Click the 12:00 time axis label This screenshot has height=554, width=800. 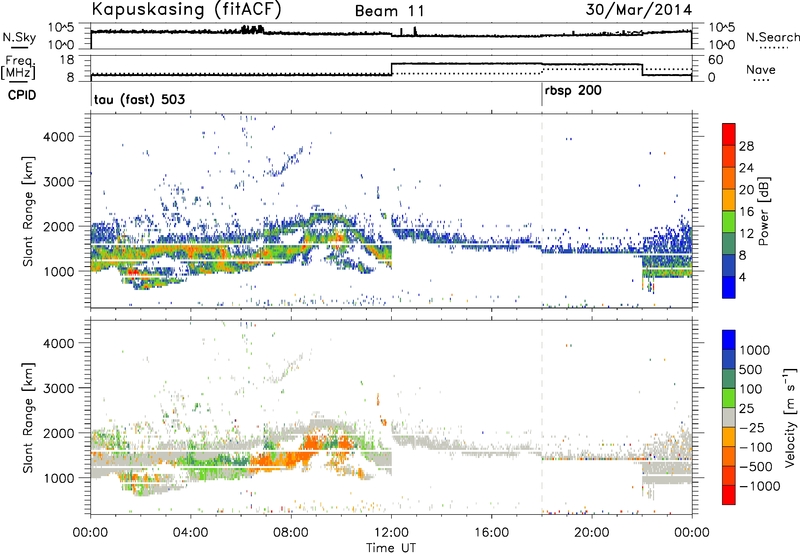click(391, 533)
